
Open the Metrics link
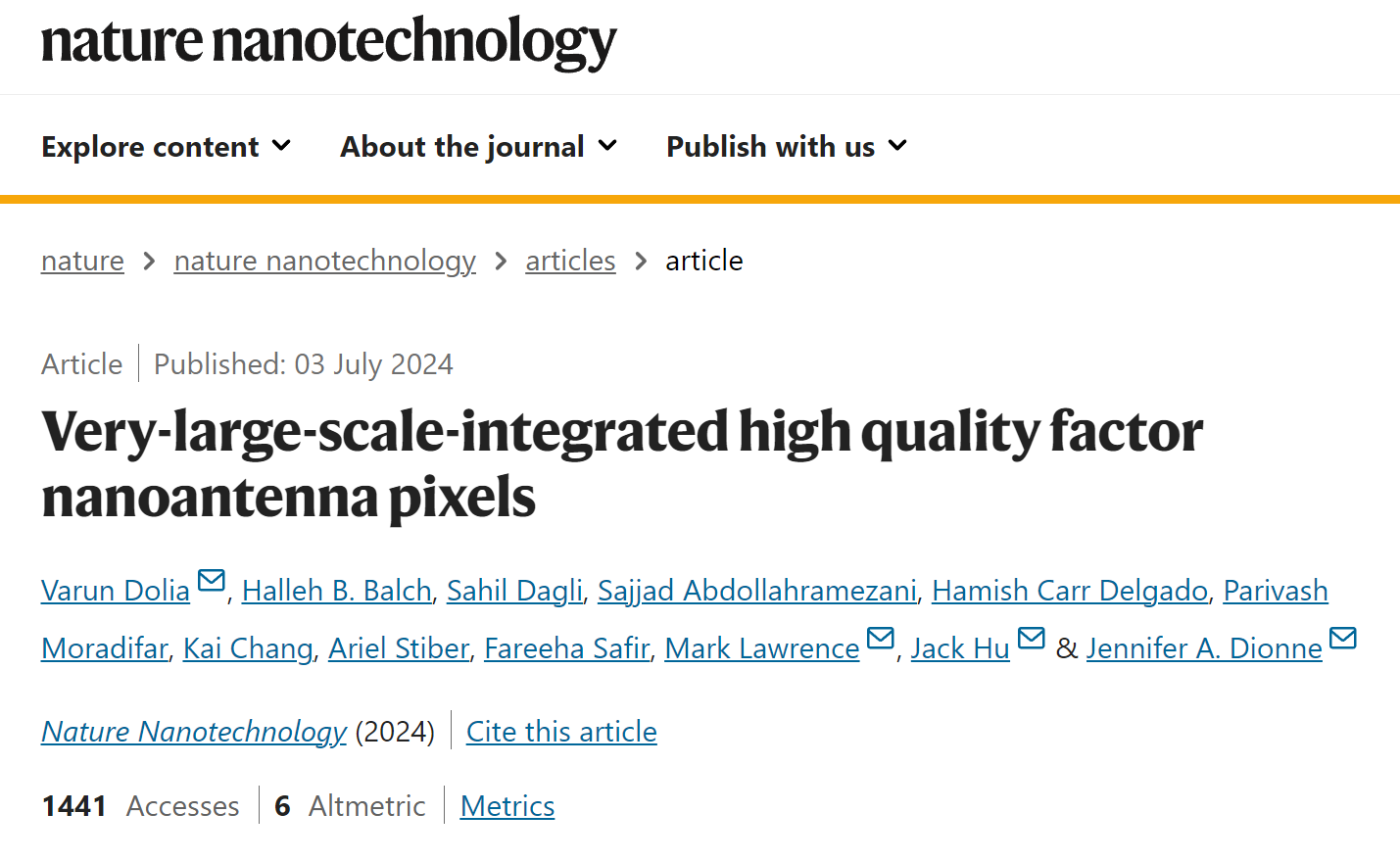[x=507, y=806]
